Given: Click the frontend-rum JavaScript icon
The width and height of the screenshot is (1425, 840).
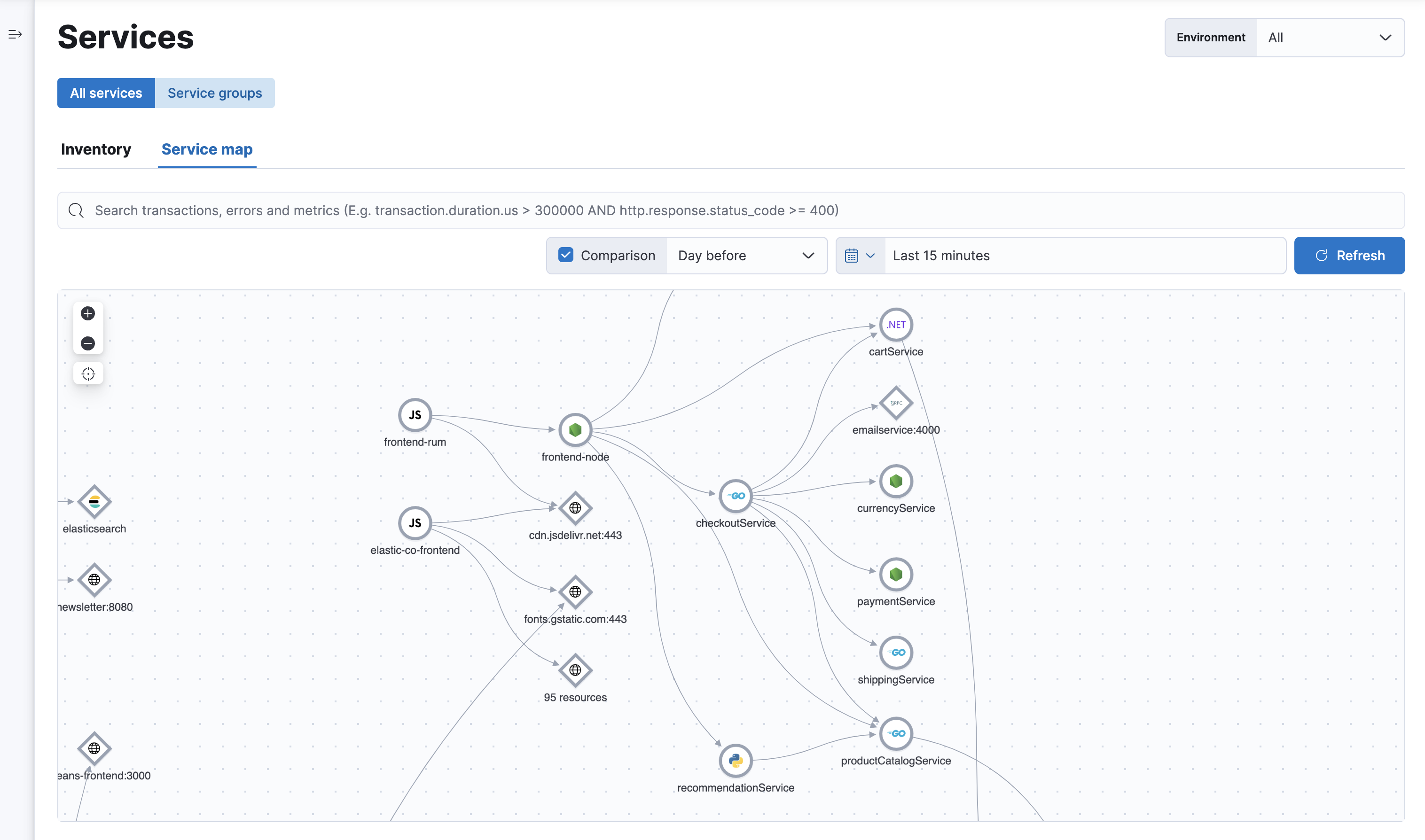Looking at the screenshot, I should (x=413, y=414).
